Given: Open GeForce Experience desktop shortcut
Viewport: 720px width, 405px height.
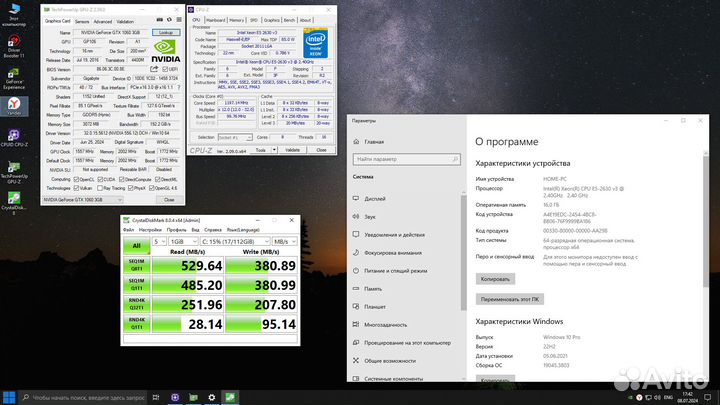Looking at the screenshot, I should tap(14, 78).
